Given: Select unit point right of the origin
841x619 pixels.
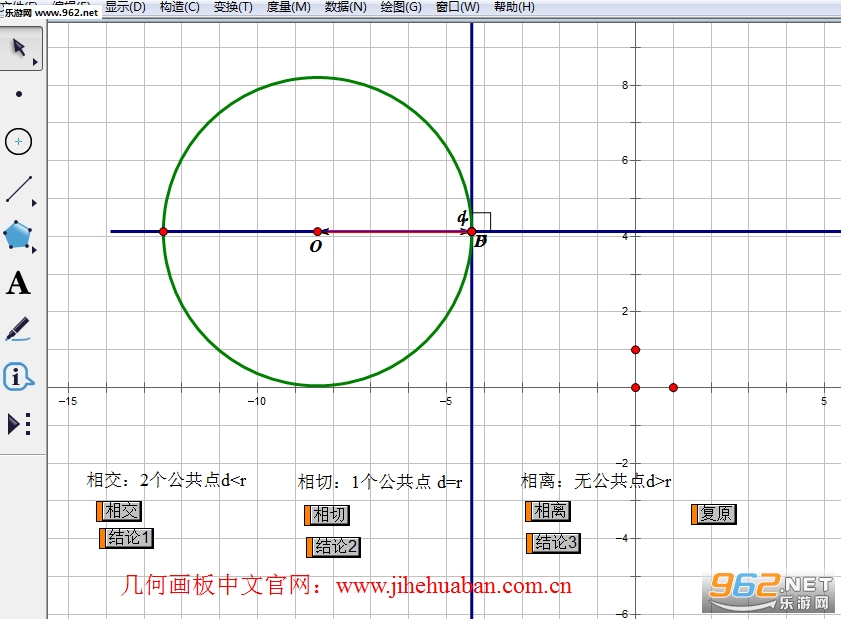Looking at the screenshot, I should 674,387.
